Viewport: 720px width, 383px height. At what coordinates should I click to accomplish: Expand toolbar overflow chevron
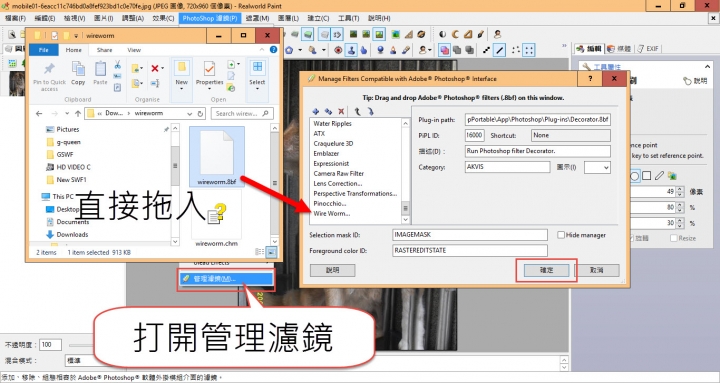[x=564, y=45]
